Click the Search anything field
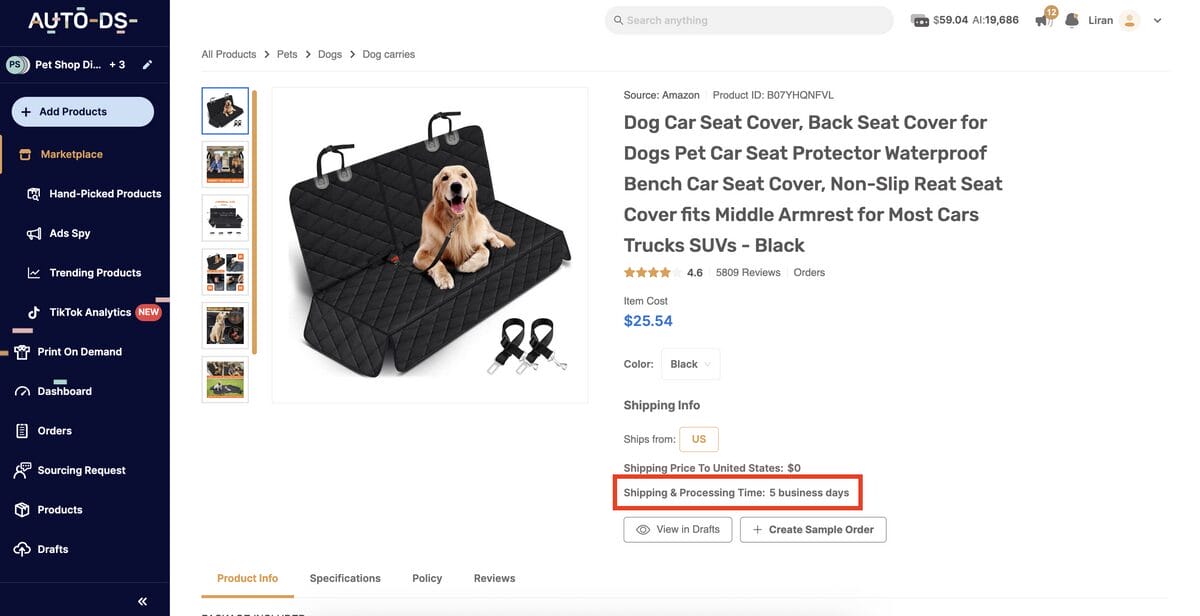 [x=750, y=20]
